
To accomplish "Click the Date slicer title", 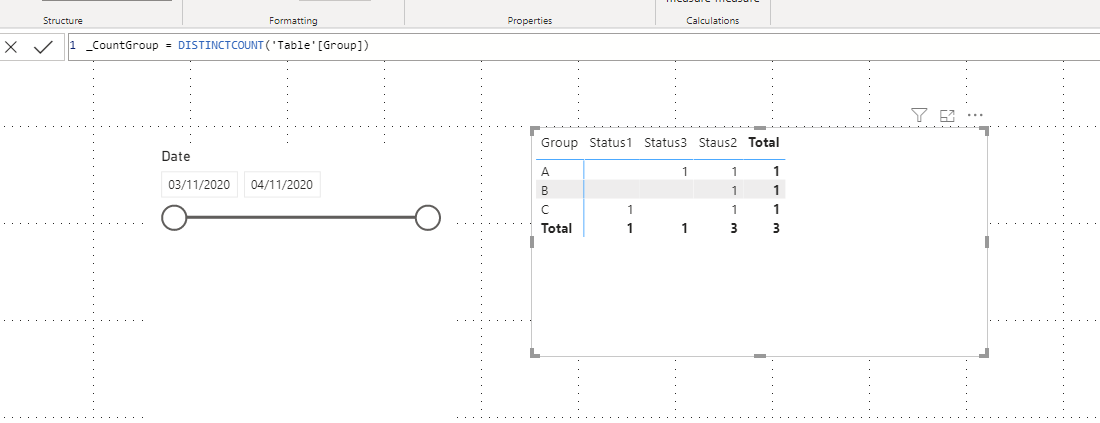I will [x=175, y=156].
